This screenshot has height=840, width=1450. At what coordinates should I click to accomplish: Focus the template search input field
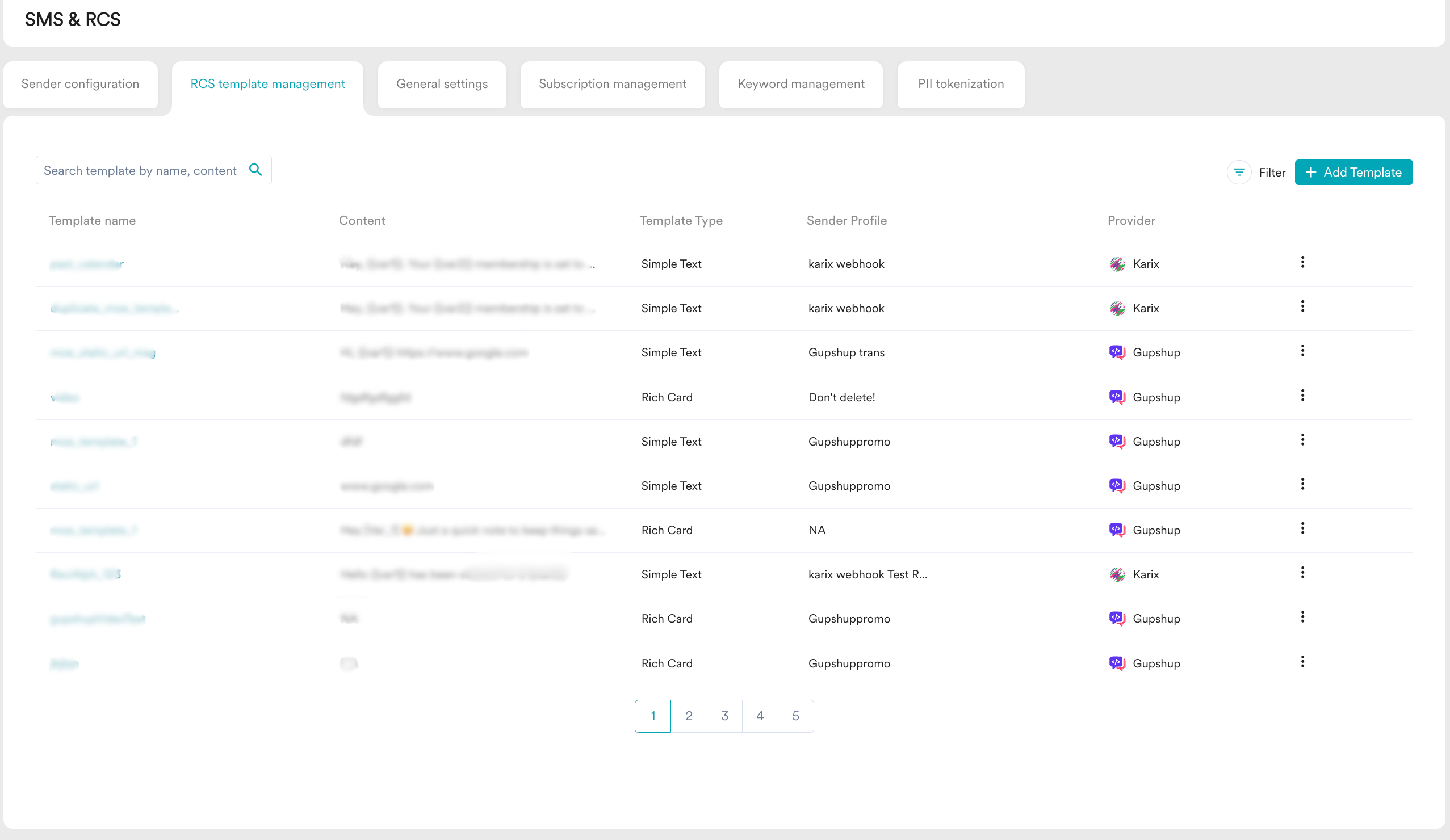click(x=140, y=170)
